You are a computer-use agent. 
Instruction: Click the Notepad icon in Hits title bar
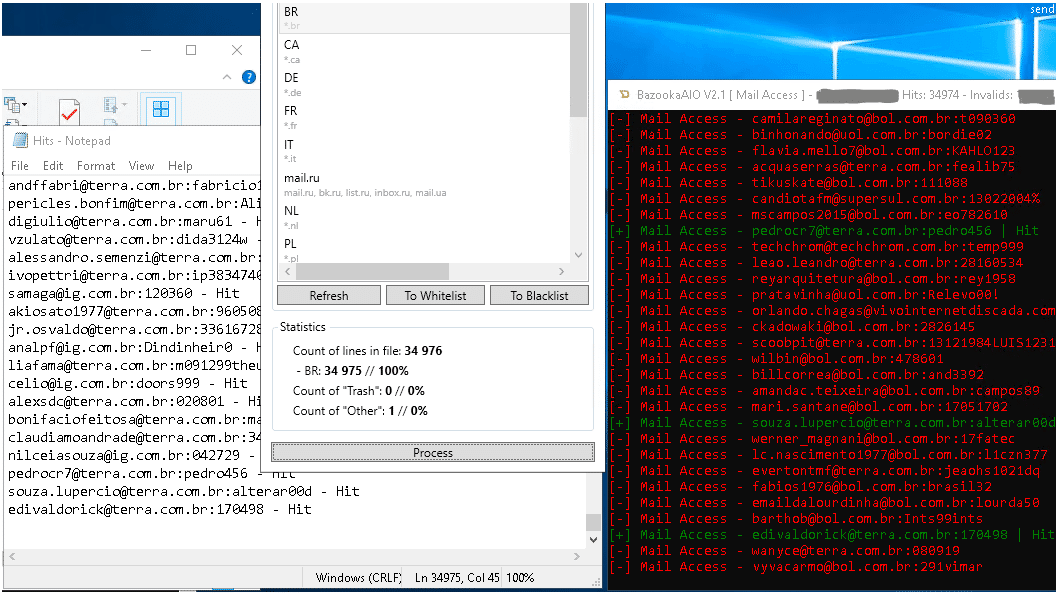20,141
